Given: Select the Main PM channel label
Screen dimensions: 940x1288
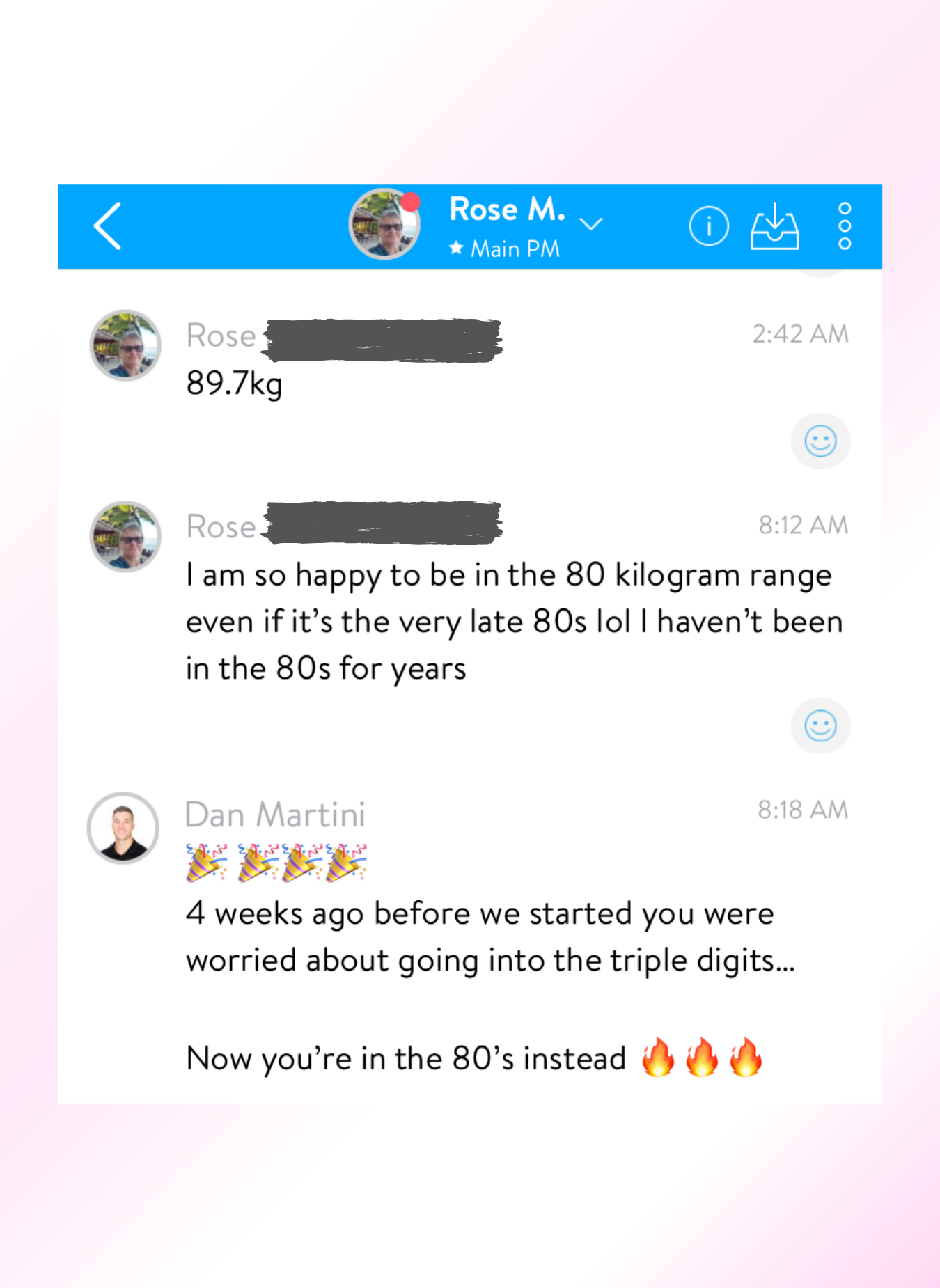Looking at the screenshot, I should 515,249.
